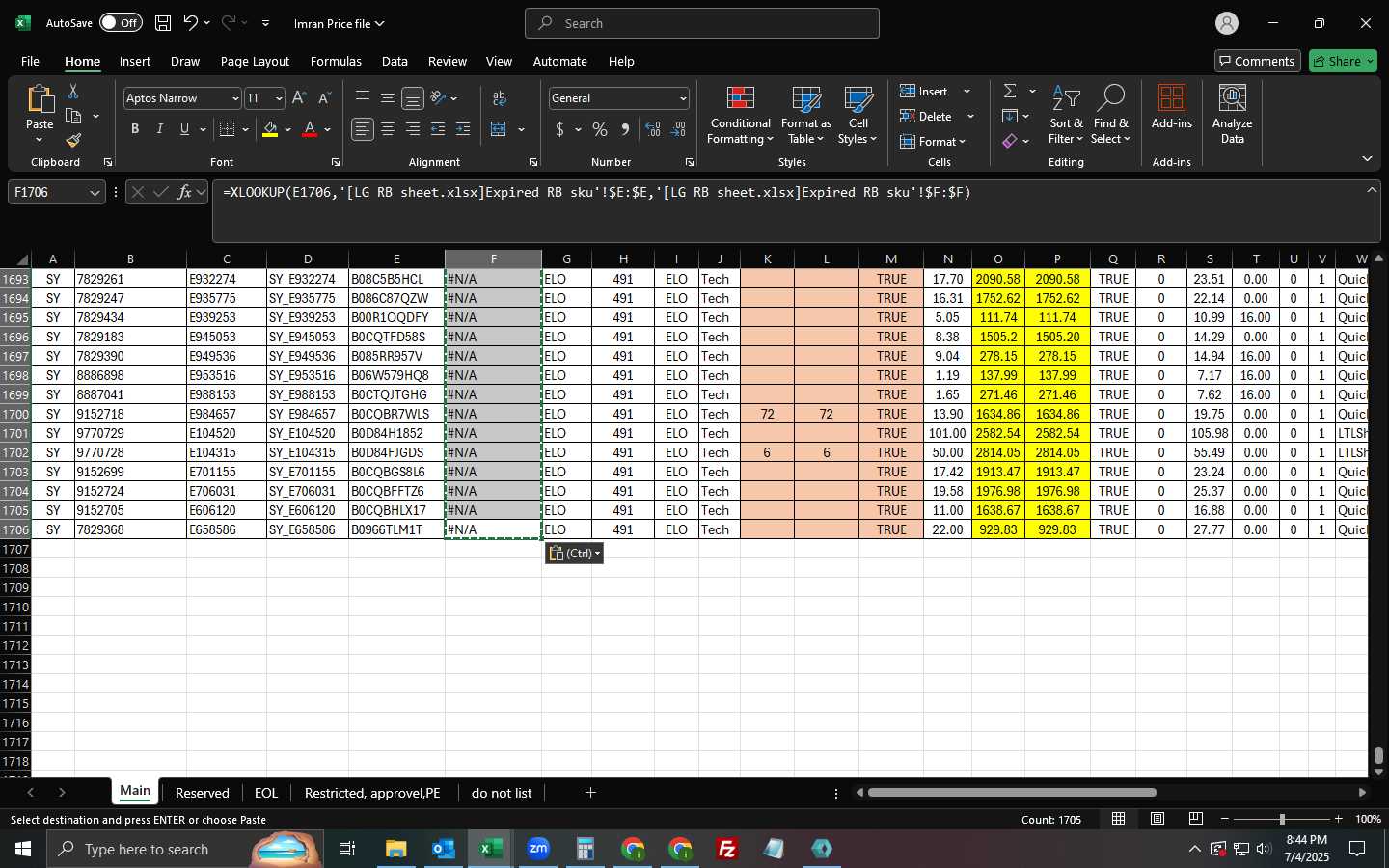The image size is (1389, 868).
Task: Open the Reserved sheet tab
Action: [203, 793]
